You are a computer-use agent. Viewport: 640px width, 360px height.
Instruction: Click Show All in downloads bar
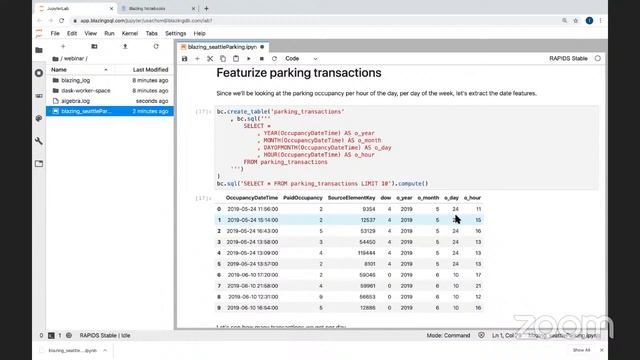581,350
